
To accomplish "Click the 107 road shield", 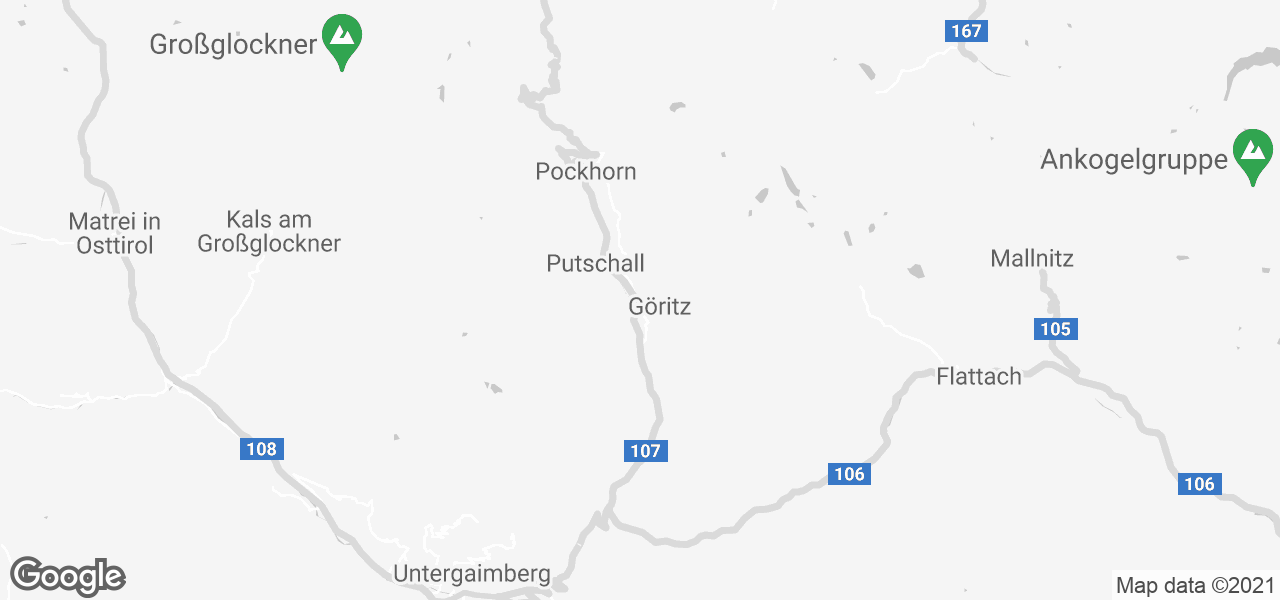I will point(646,451).
